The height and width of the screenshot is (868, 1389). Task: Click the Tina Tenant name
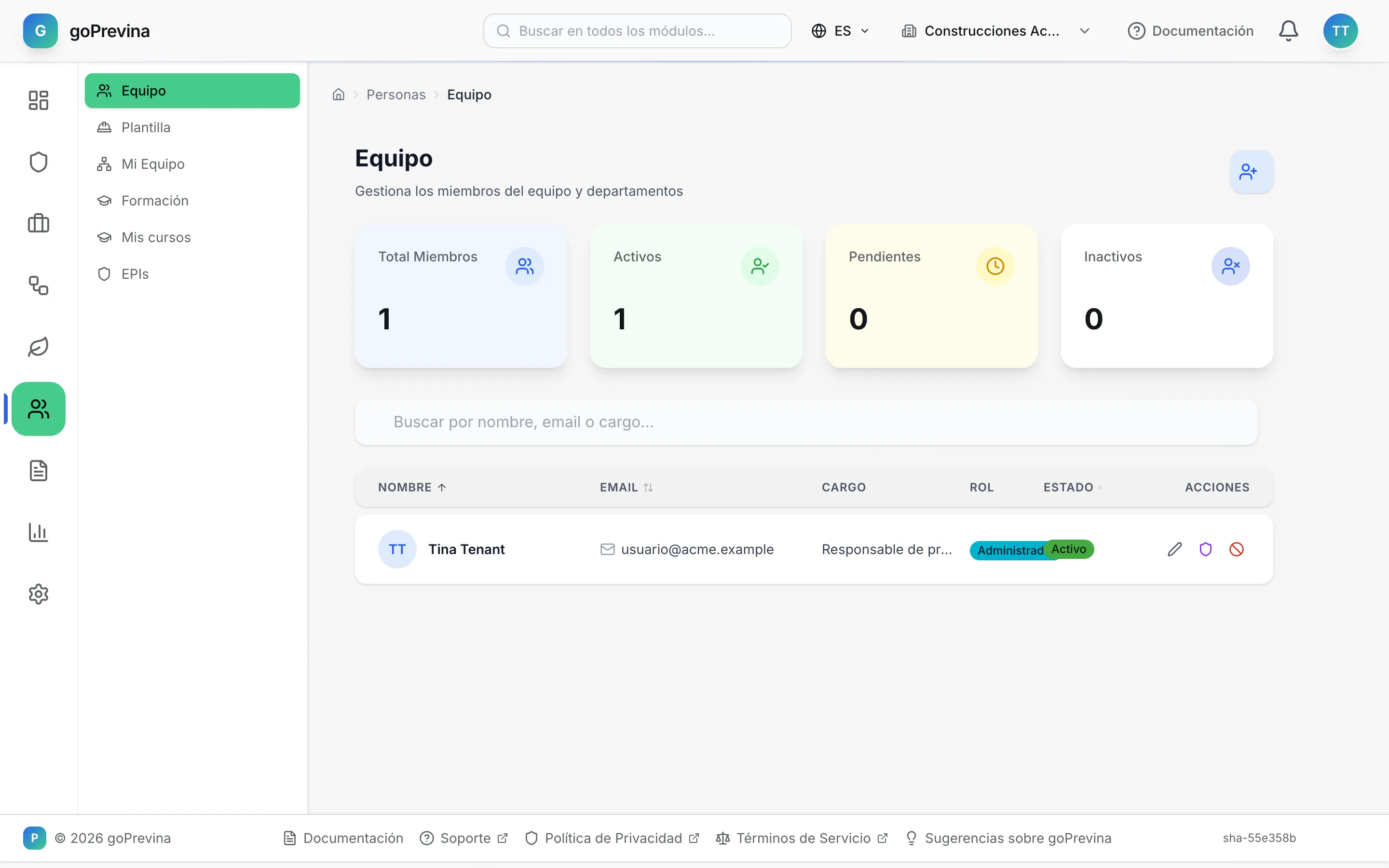click(x=467, y=549)
